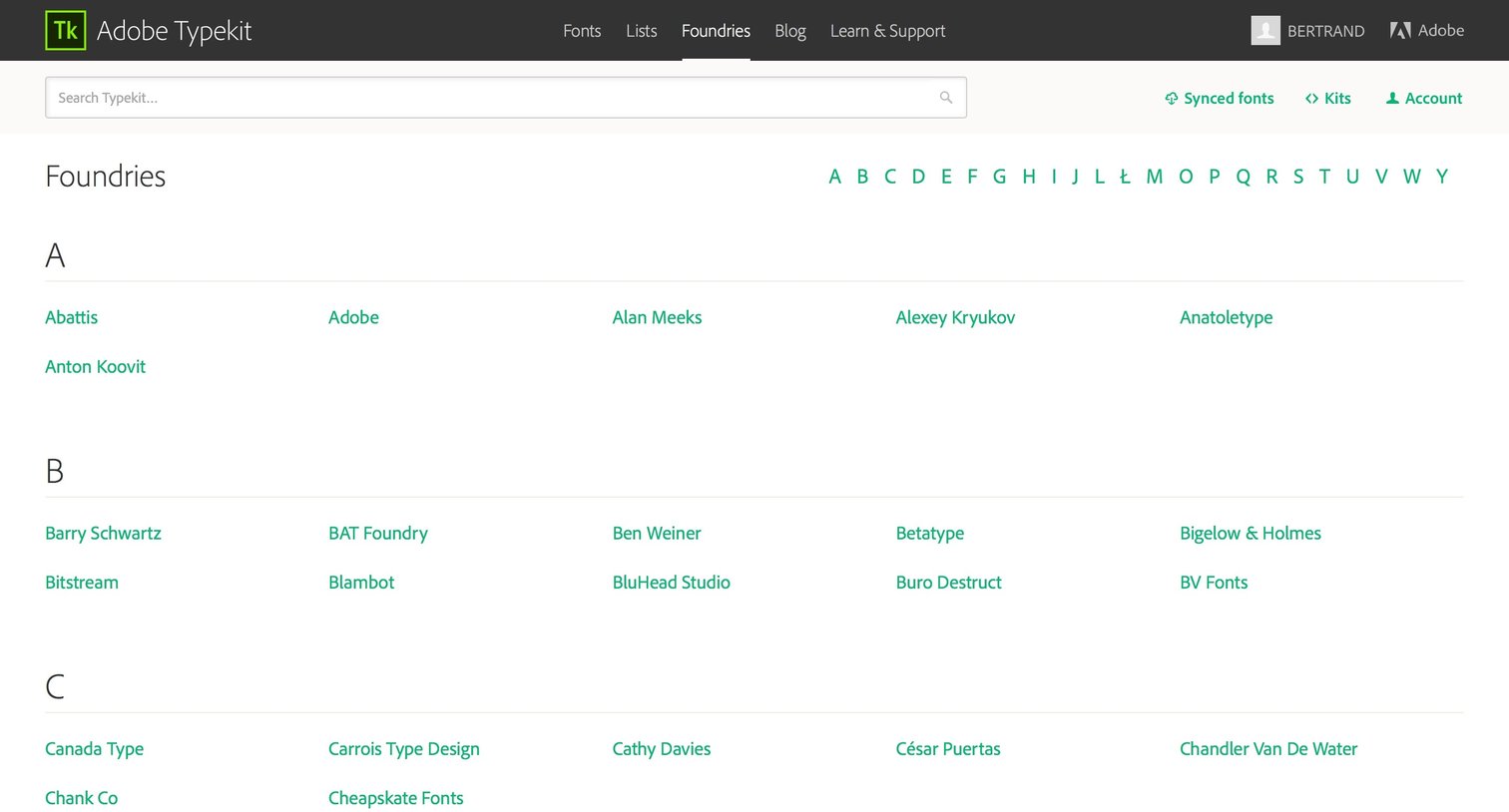Open the BAT Foundry link

(378, 534)
